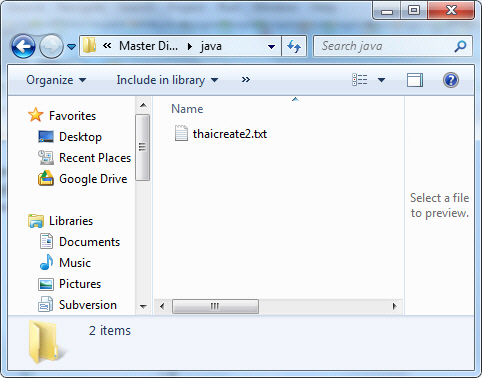Click the Music note icon
The image size is (482, 378).
coord(46,262)
